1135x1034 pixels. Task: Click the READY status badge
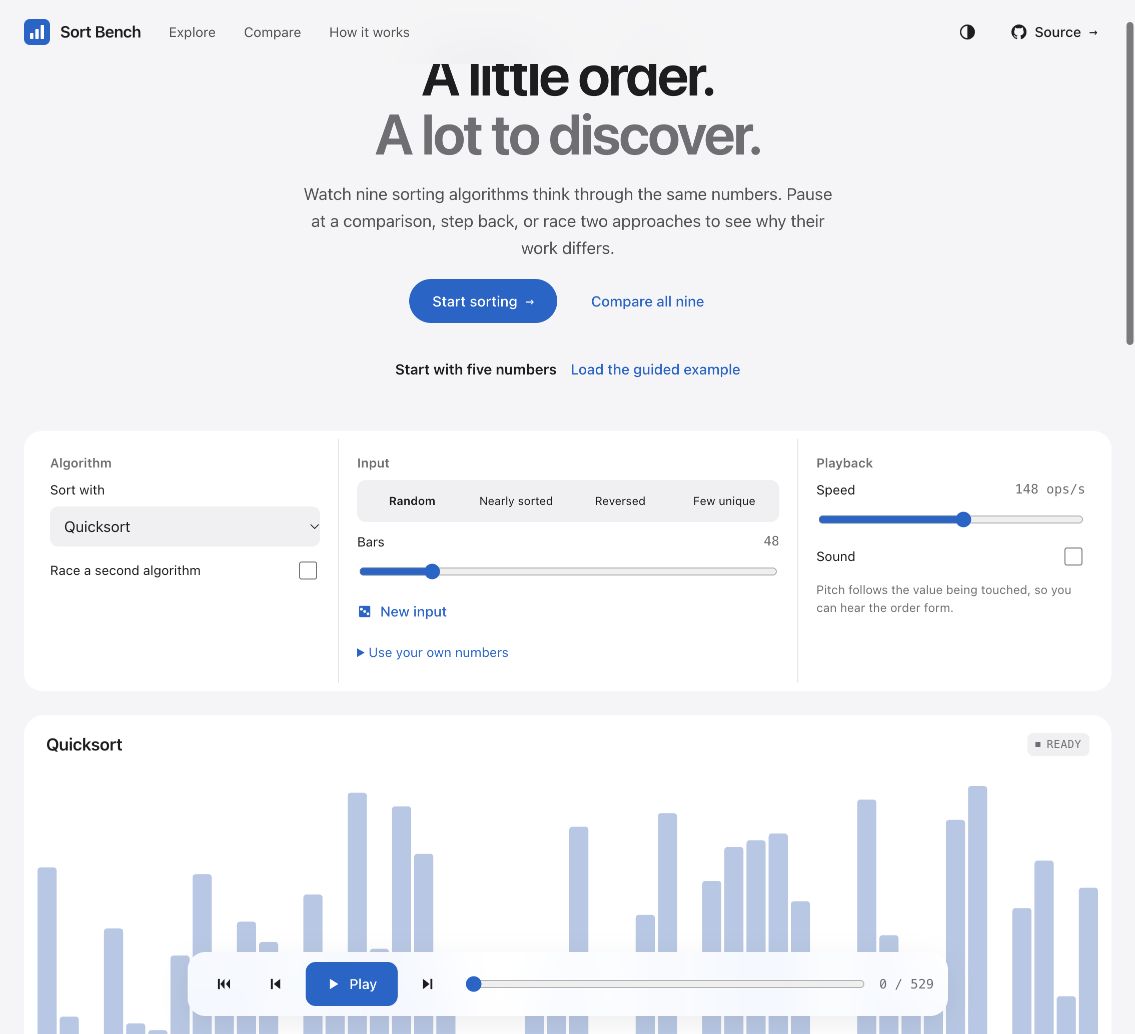click(x=1058, y=744)
